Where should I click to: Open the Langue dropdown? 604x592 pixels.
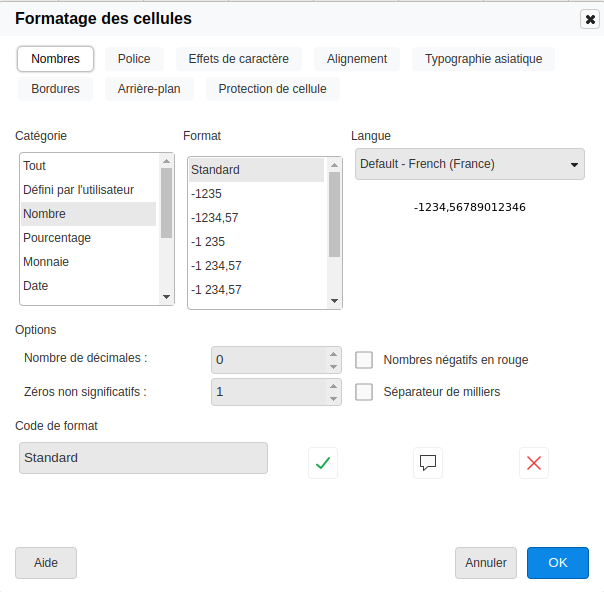coord(469,164)
